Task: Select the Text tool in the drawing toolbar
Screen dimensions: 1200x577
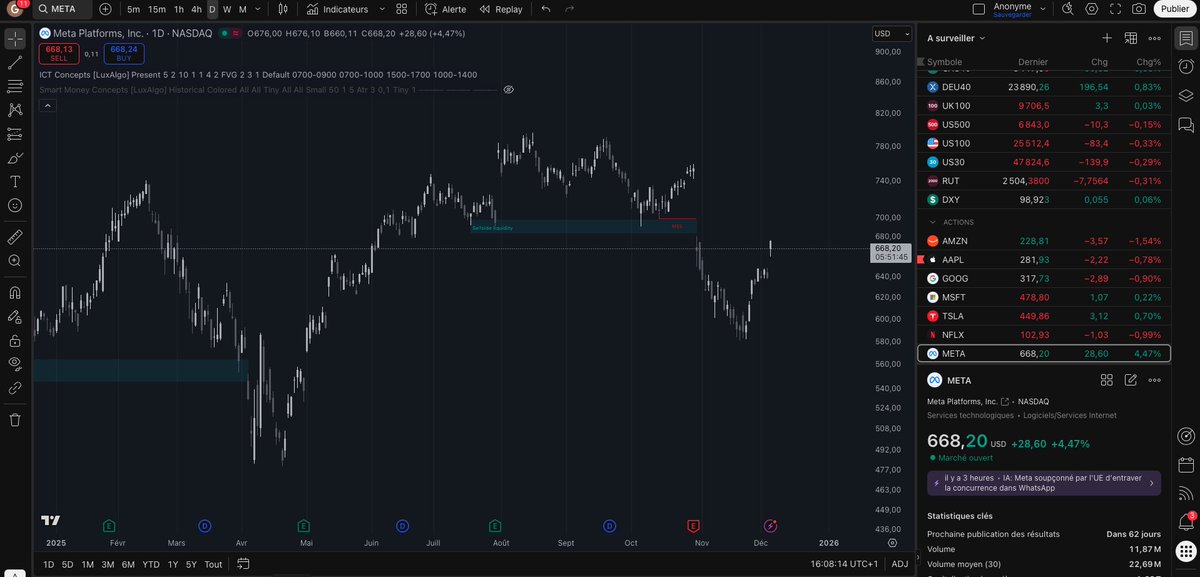Action: (13, 181)
